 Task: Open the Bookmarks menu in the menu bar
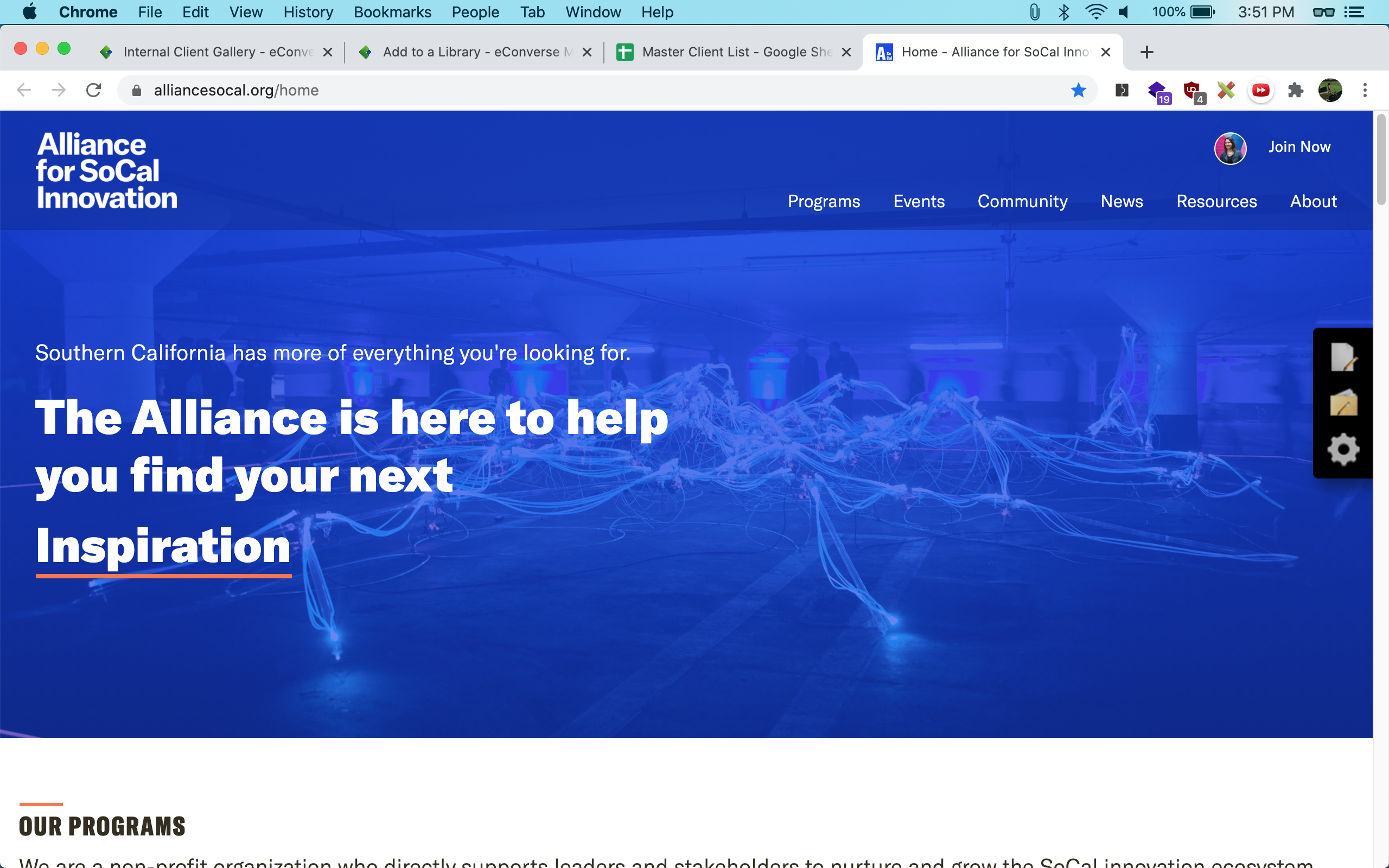[x=392, y=12]
